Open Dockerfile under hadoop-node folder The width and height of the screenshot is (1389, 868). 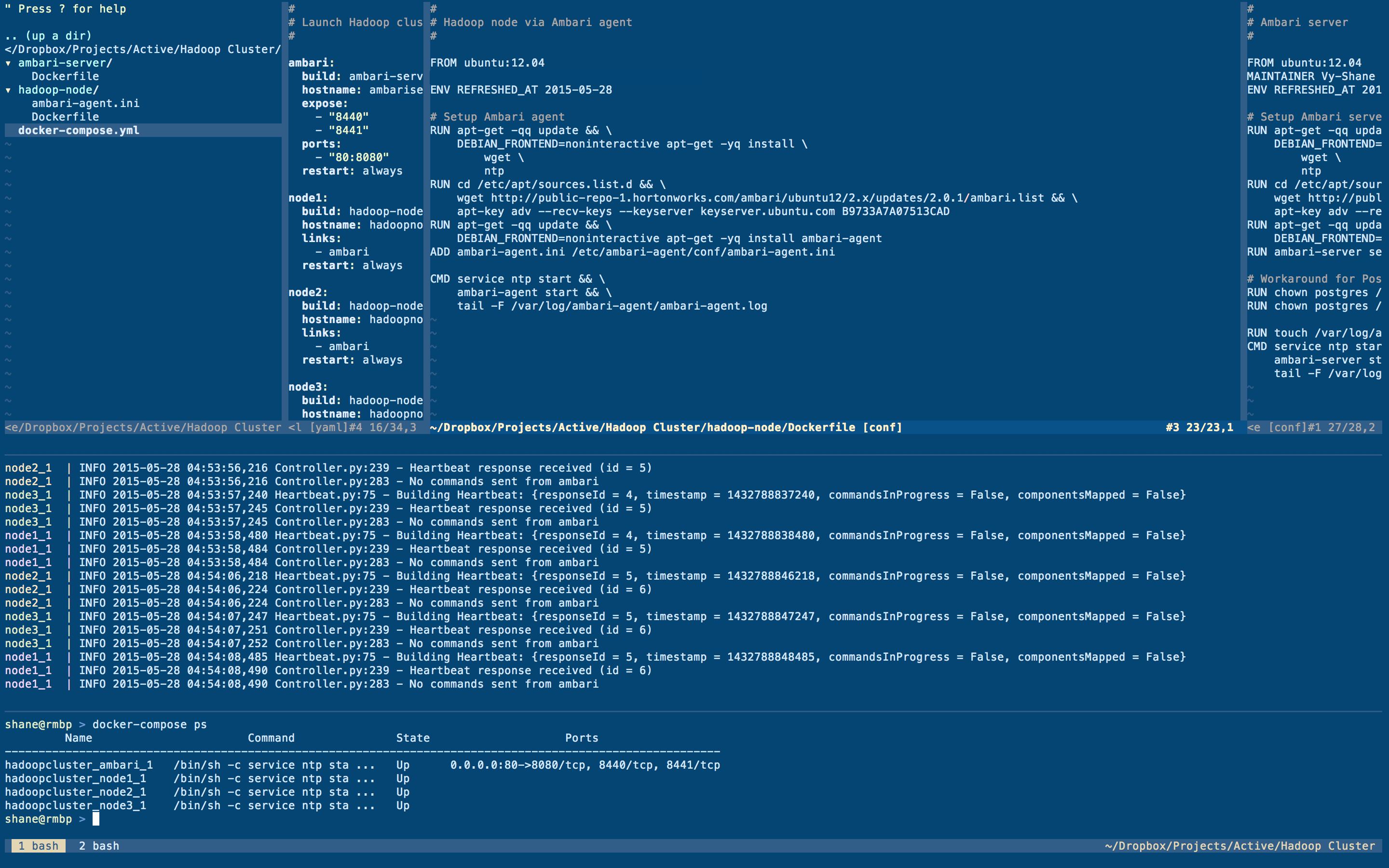(x=65, y=117)
